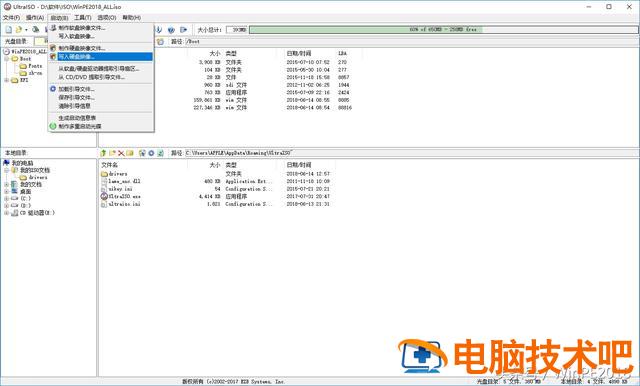Click the New file toolbar icon
This screenshot has width=640, height=386.
point(9,30)
